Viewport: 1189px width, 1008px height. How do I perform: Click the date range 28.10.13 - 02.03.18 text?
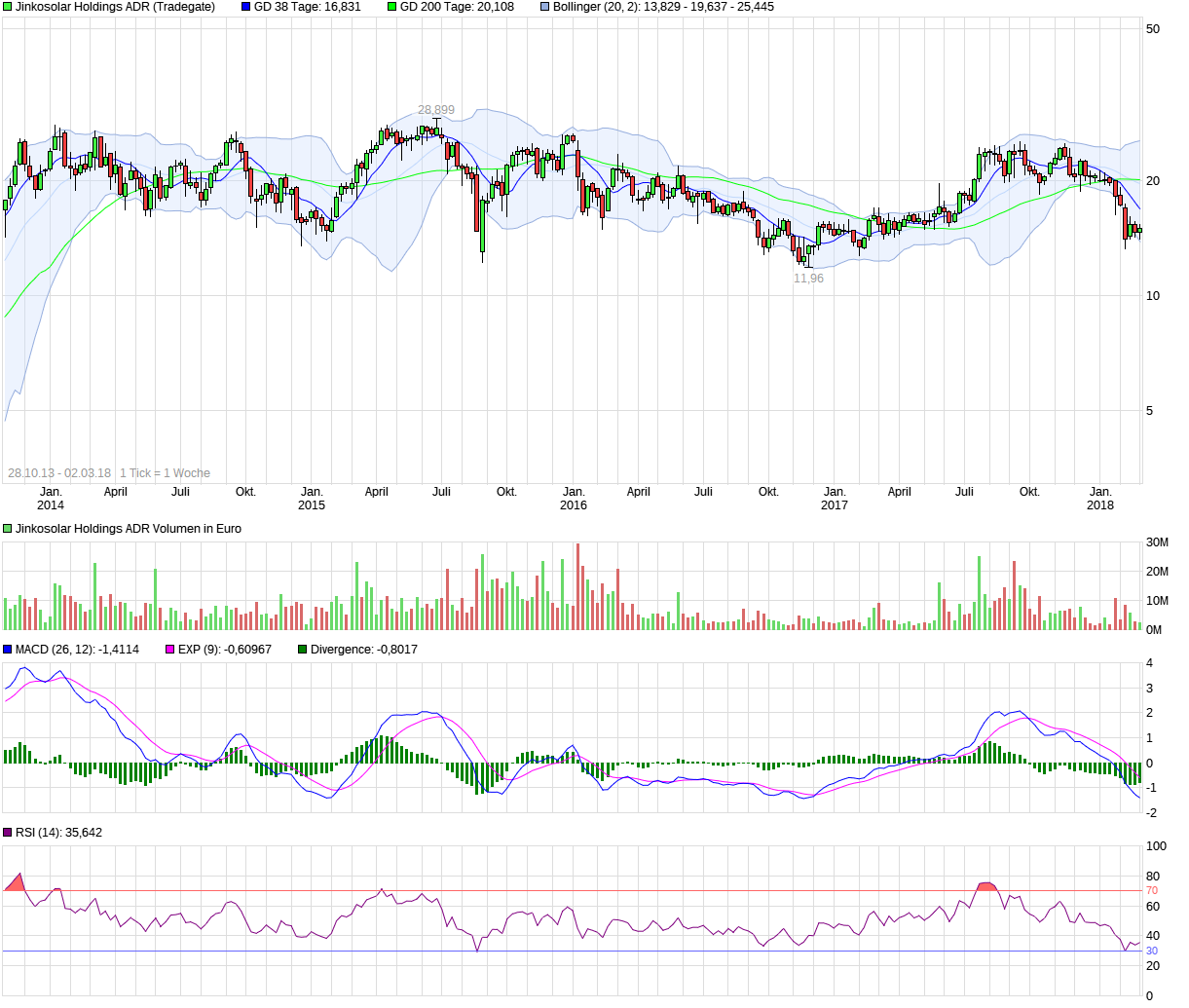point(59,473)
